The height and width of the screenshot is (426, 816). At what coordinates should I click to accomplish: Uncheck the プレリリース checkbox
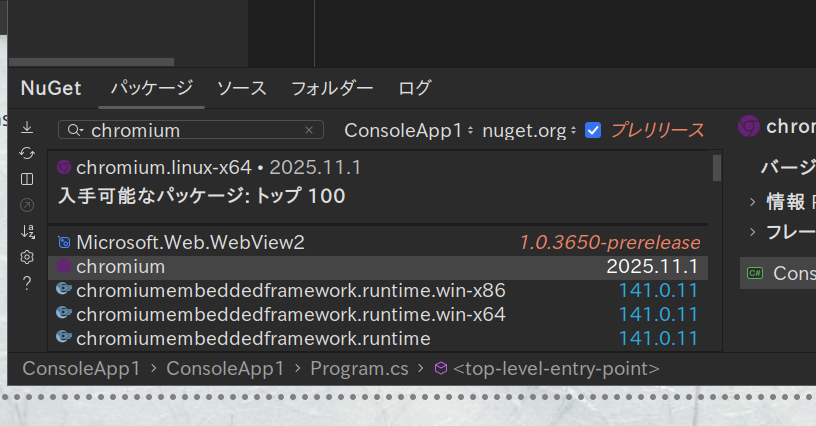pos(593,130)
